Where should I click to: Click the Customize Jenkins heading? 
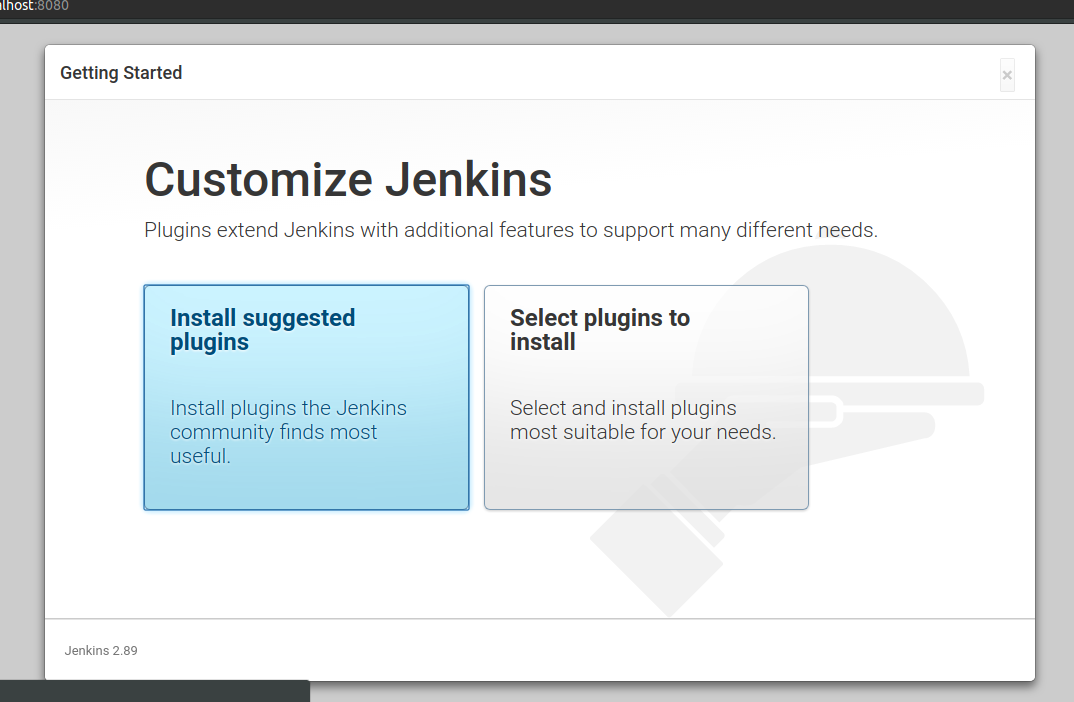coord(348,180)
